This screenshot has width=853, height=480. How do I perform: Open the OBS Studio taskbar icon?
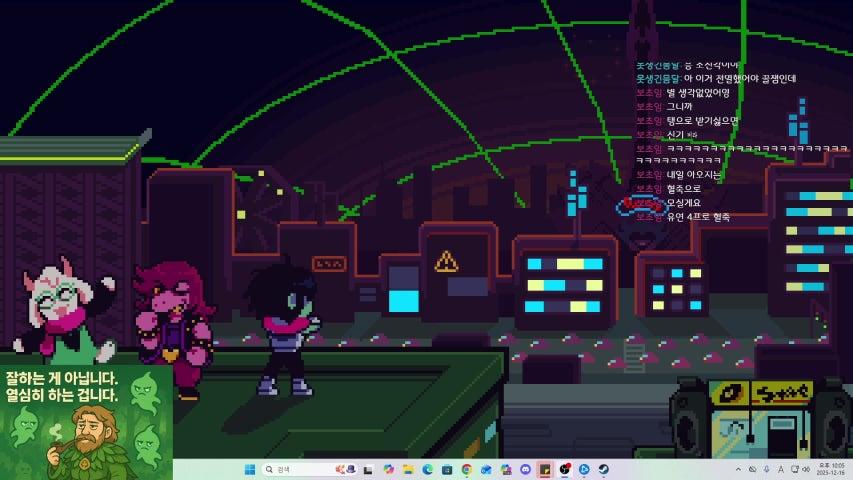[x=564, y=469]
